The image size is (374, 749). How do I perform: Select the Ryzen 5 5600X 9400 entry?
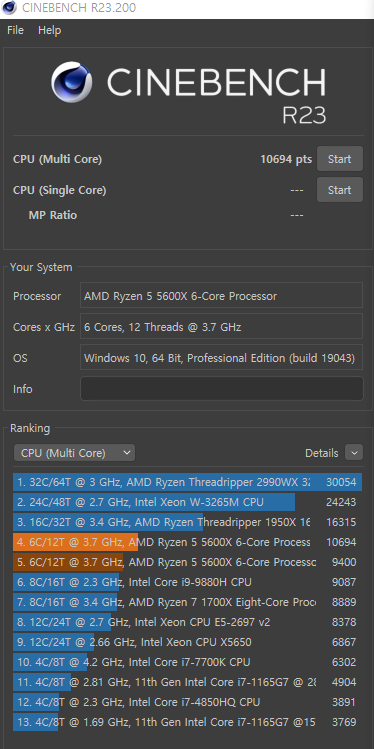[x=187, y=562]
